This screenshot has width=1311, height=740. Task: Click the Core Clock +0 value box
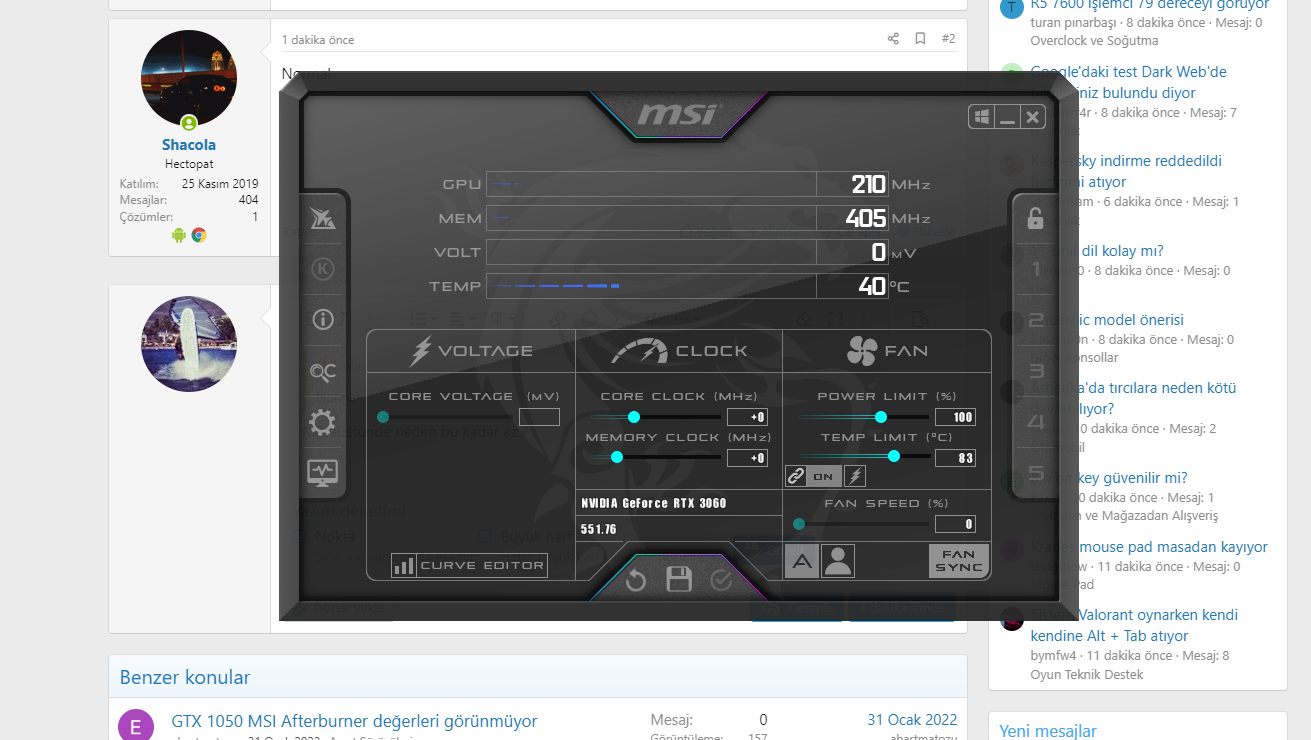point(747,417)
